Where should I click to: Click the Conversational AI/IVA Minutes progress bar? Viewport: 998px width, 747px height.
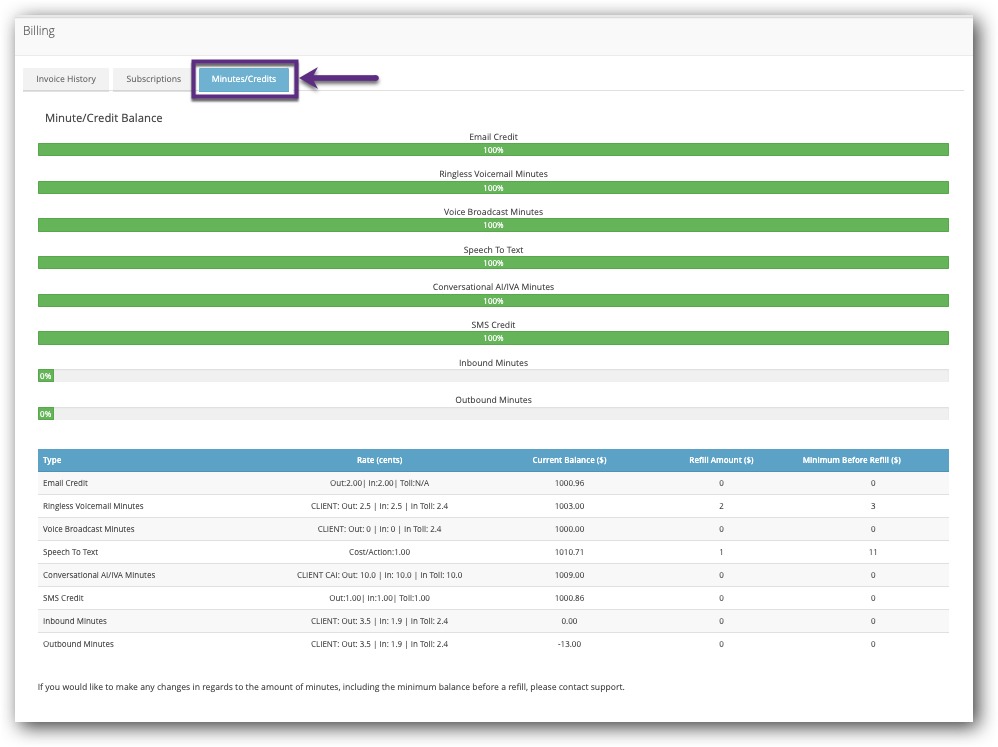point(493,300)
